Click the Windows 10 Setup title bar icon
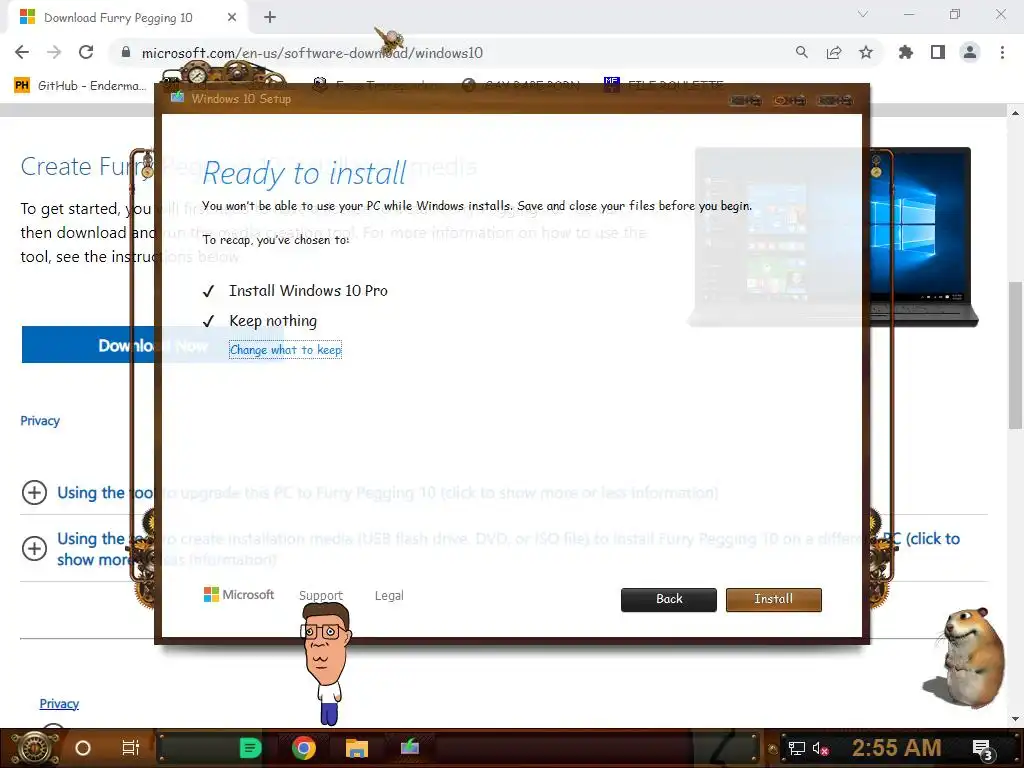This screenshot has width=1024, height=768. pyautogui.click(x=177, y=97)
